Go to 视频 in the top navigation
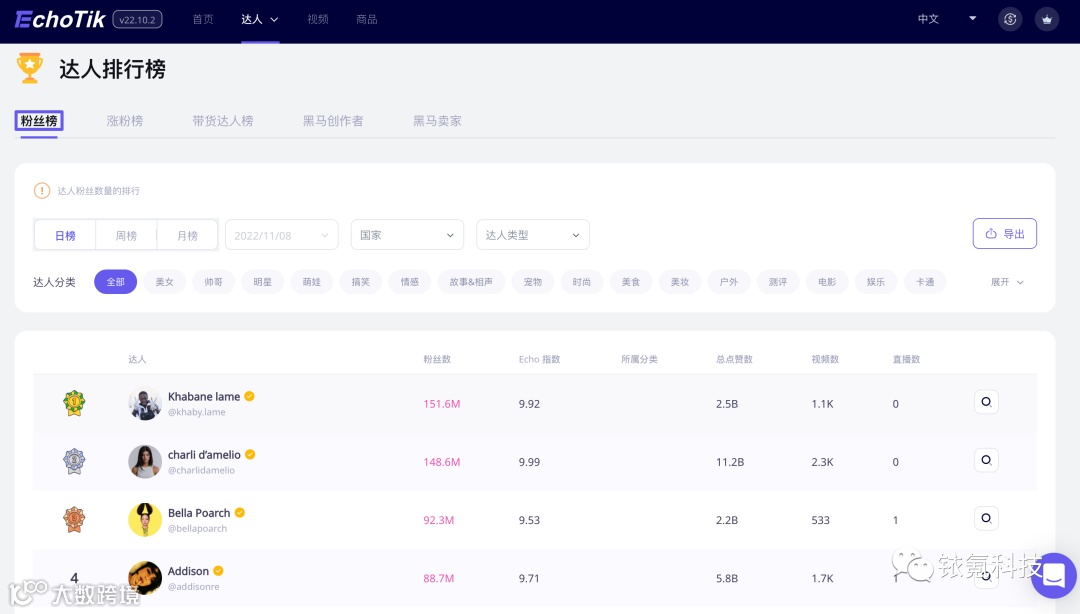 [318, 19]
